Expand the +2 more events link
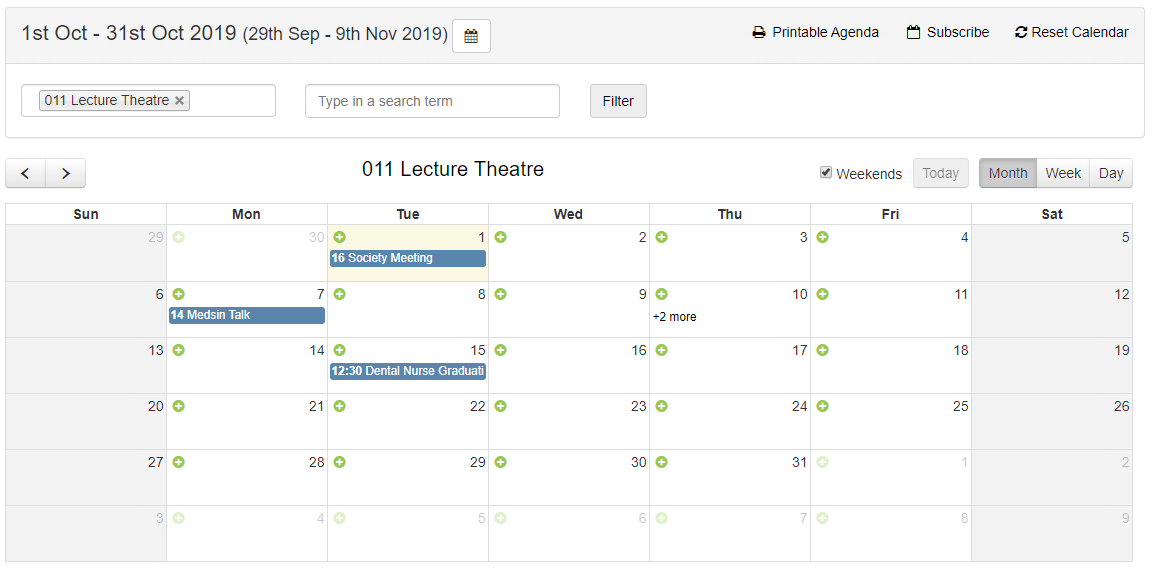Viewport: 1152px width, 568px height. click(x=674, y=317)
